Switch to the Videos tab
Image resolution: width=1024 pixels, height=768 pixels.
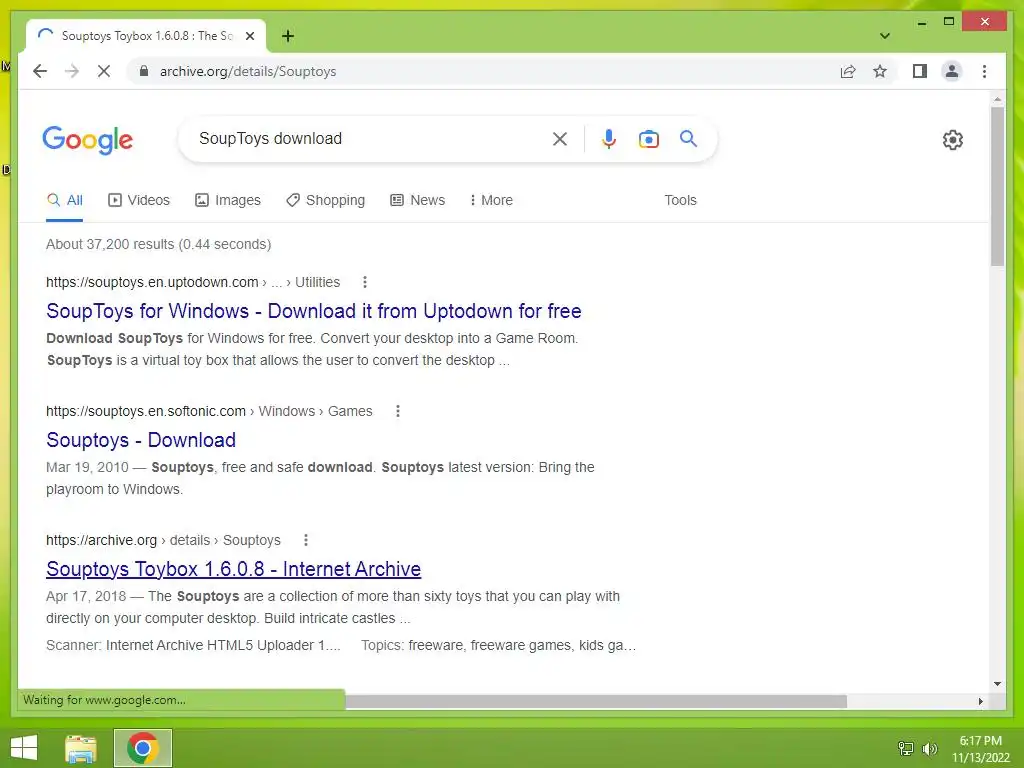coord(138,200)
